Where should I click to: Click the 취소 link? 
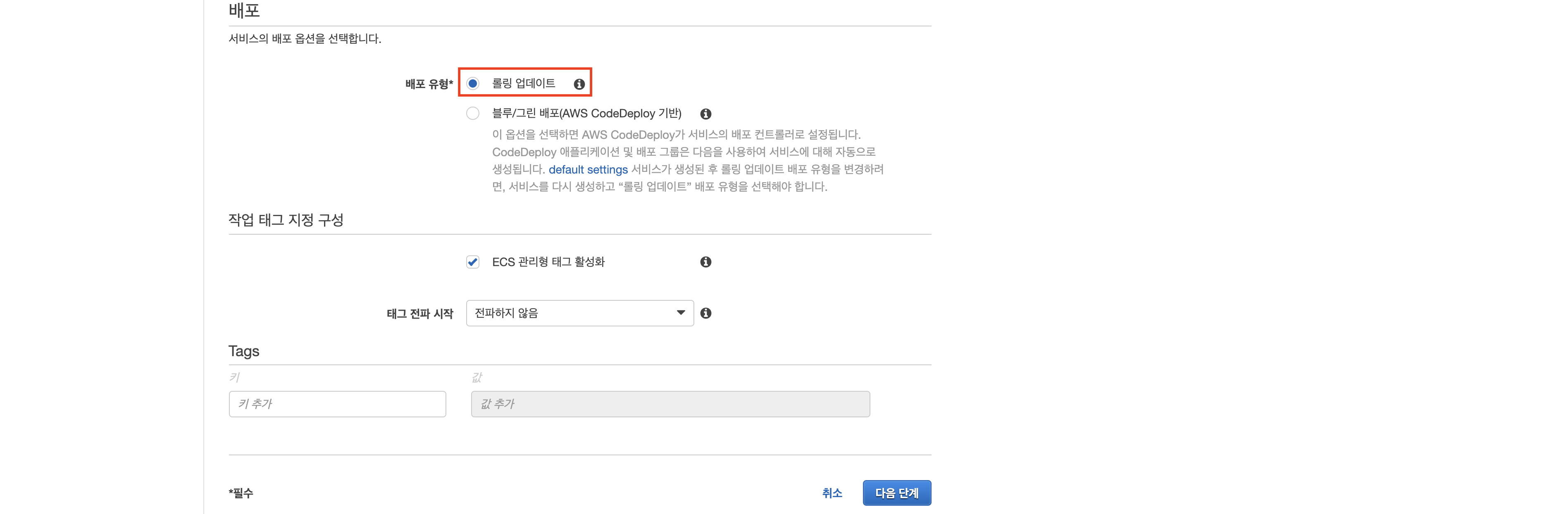pos(832,493)
